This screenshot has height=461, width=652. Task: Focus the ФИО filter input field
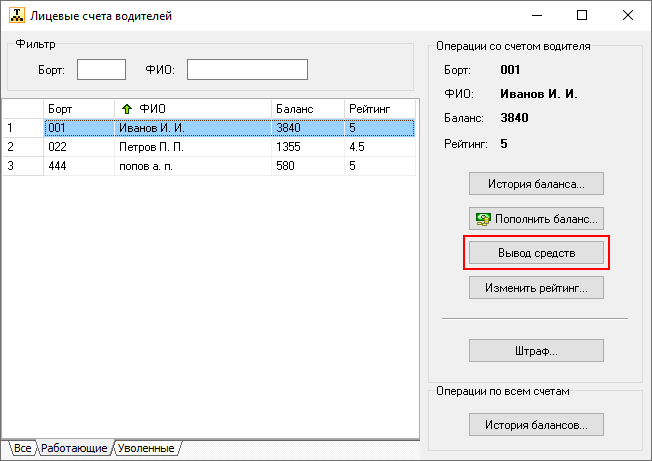pyautogui.click(x=247, y=69)
